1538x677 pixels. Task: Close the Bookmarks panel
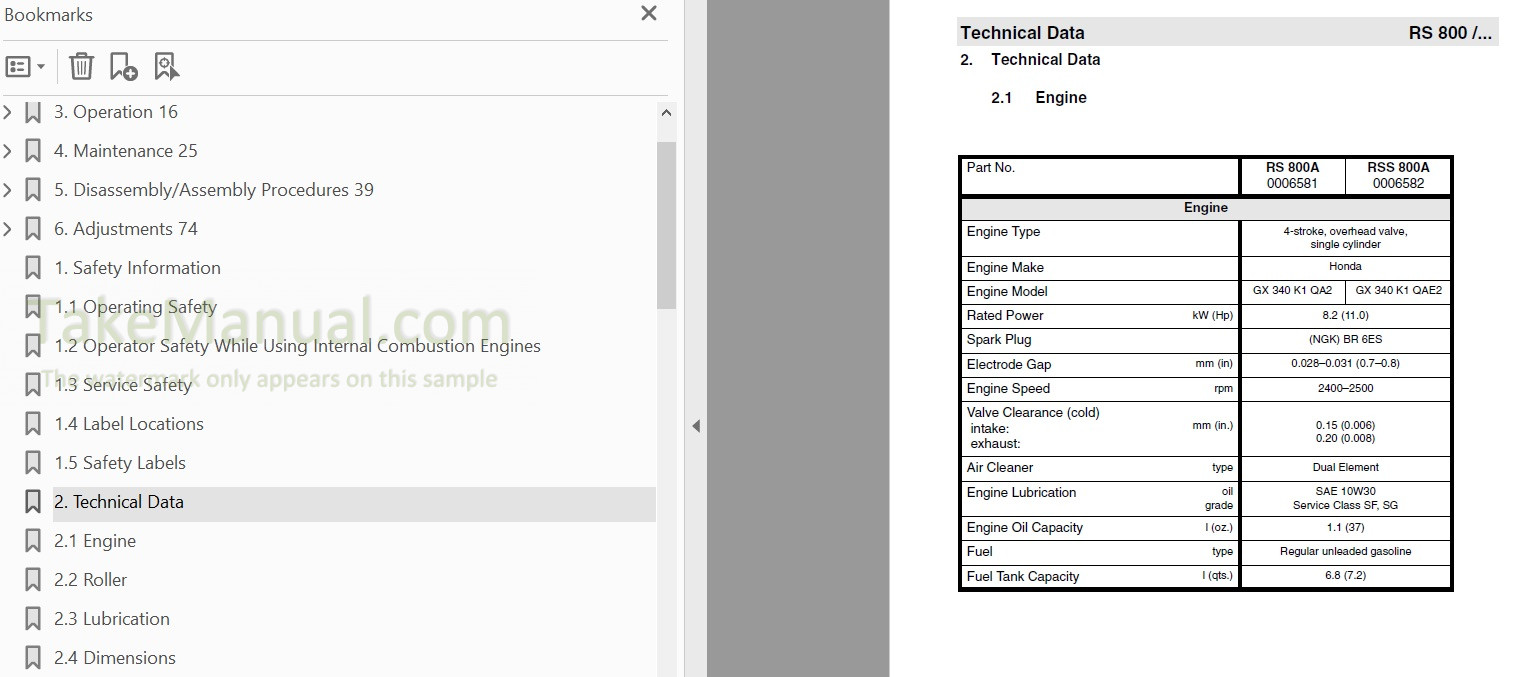[x=649, y=14]
